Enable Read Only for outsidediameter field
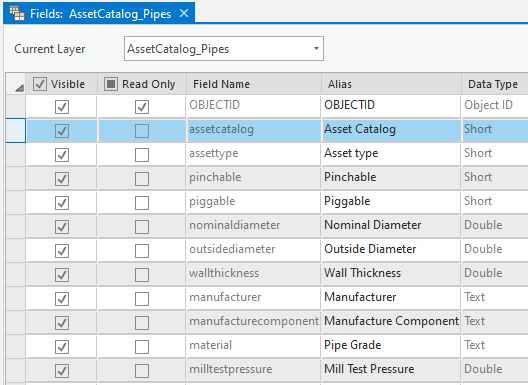This screenshot has width=528, height=385. pyautogui.click(x=142, y=251)
